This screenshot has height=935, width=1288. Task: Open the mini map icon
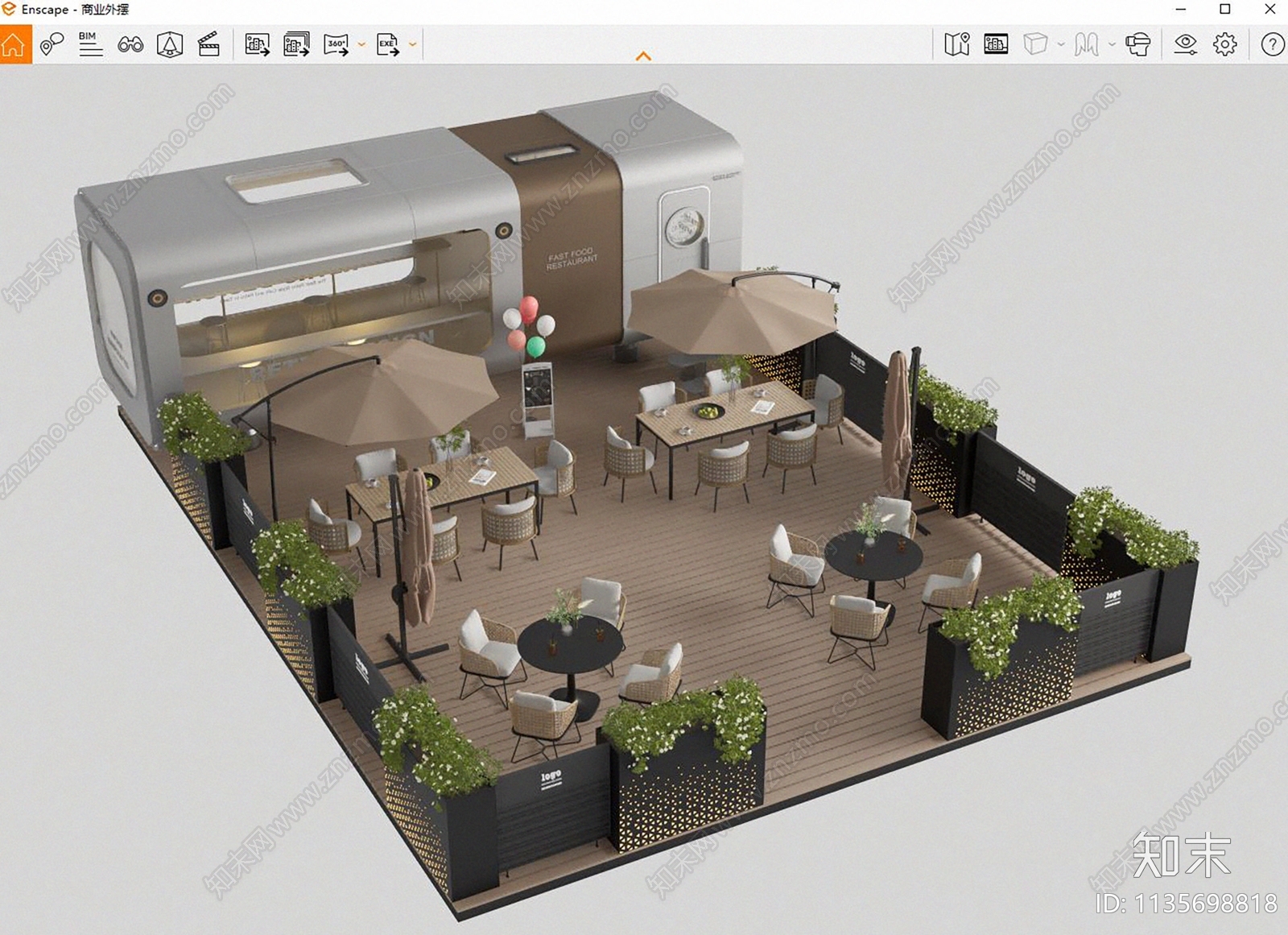pyautogui.click(x=957, y=44)
